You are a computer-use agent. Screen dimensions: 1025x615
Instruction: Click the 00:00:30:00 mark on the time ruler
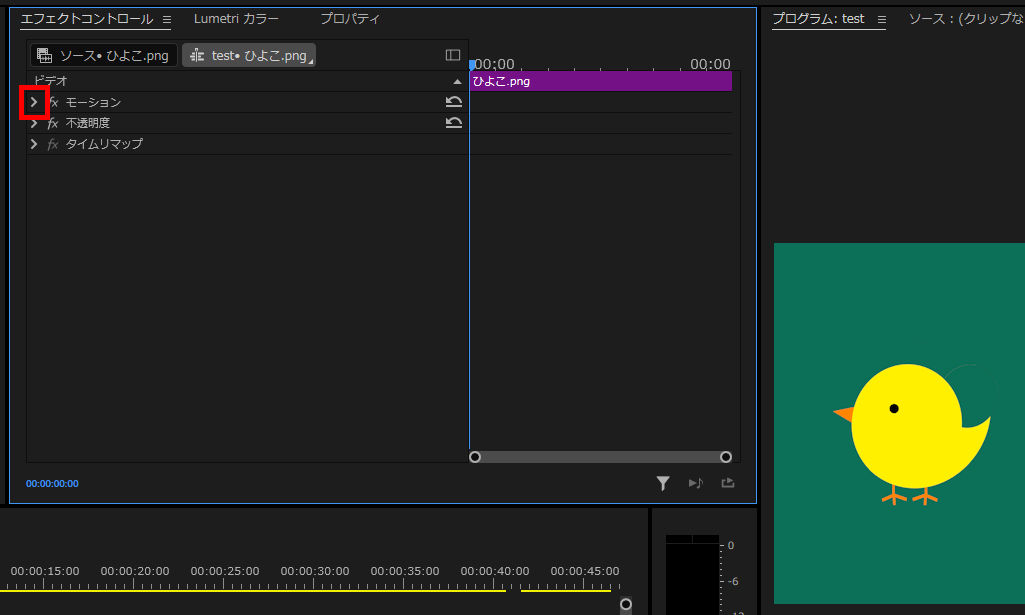coord(314,571)
